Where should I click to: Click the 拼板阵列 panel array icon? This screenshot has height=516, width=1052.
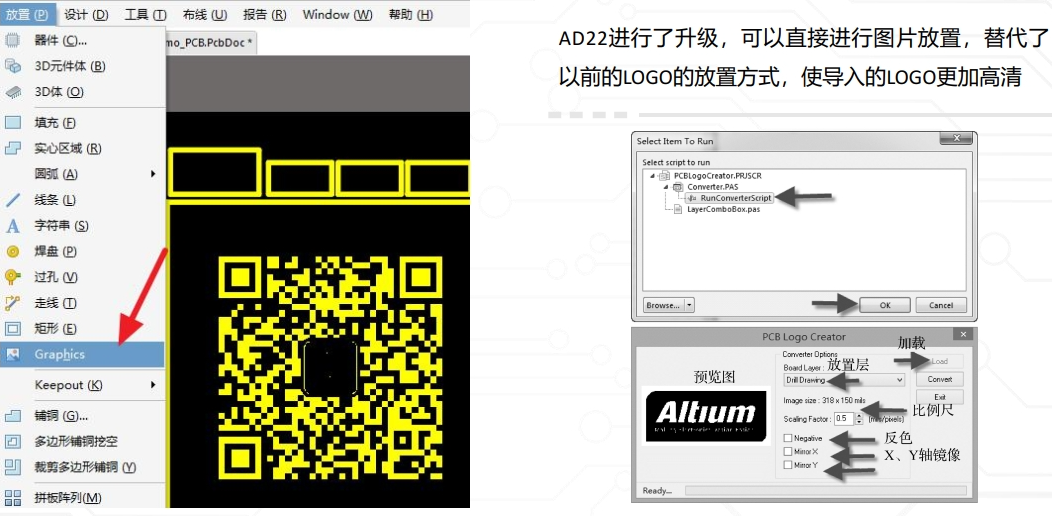[13, 498]
